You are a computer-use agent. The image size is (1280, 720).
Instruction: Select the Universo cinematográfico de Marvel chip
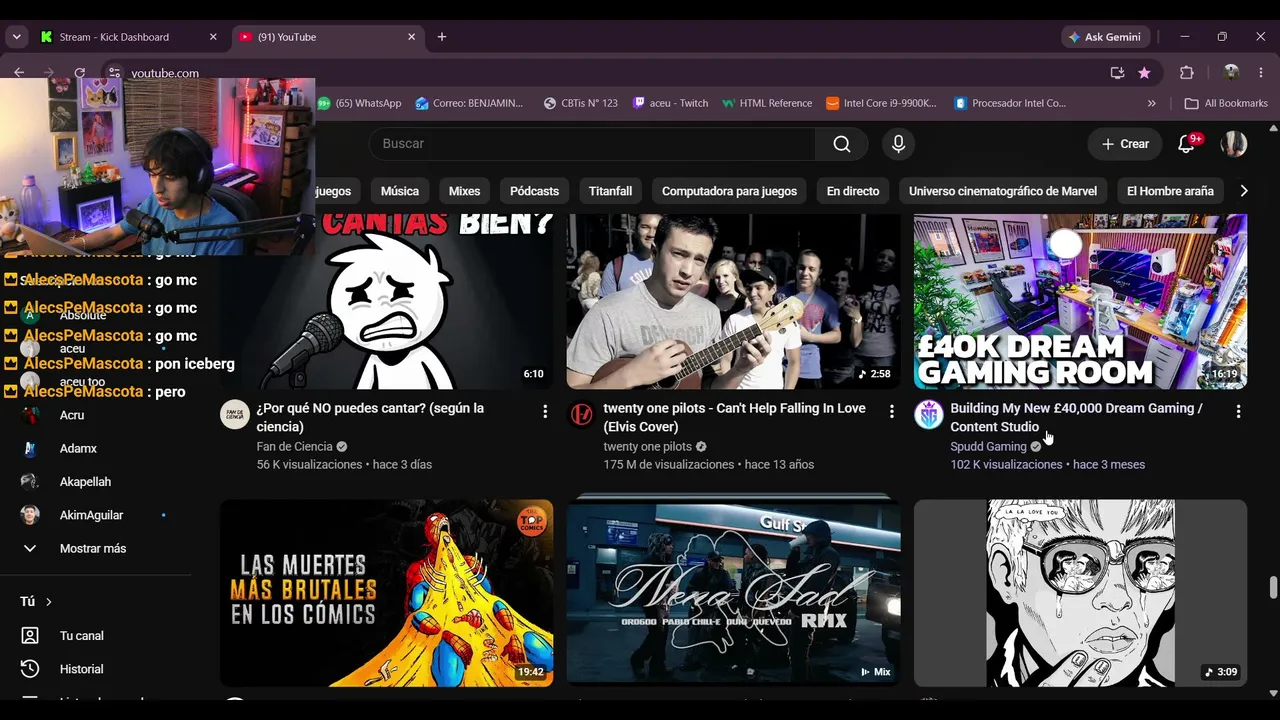tap(1003, 191)
